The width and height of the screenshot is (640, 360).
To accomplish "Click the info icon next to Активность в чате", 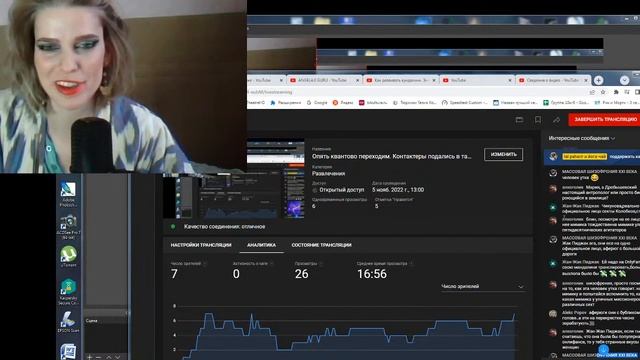I will [272, 264].
